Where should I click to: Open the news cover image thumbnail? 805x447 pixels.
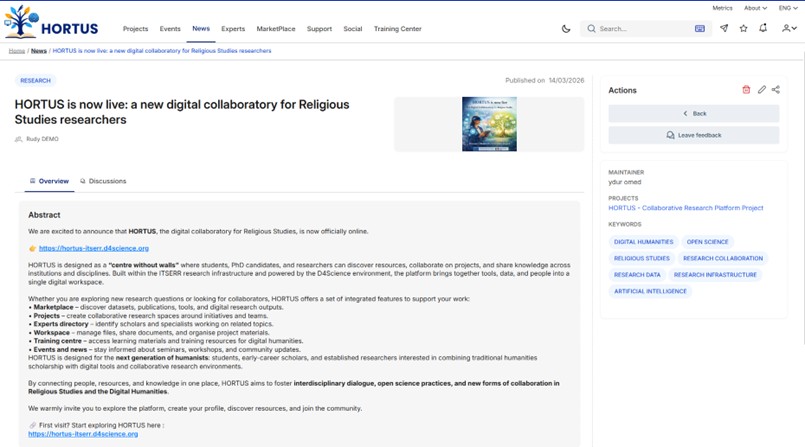click(x=489, y=124)
